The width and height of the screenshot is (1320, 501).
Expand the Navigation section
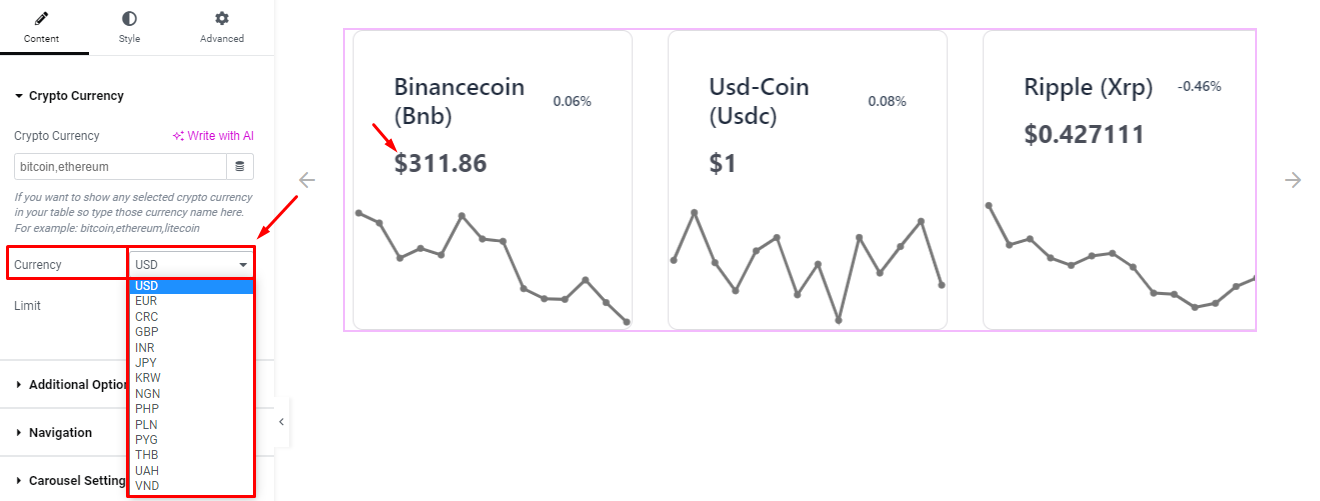click(60, 433)
